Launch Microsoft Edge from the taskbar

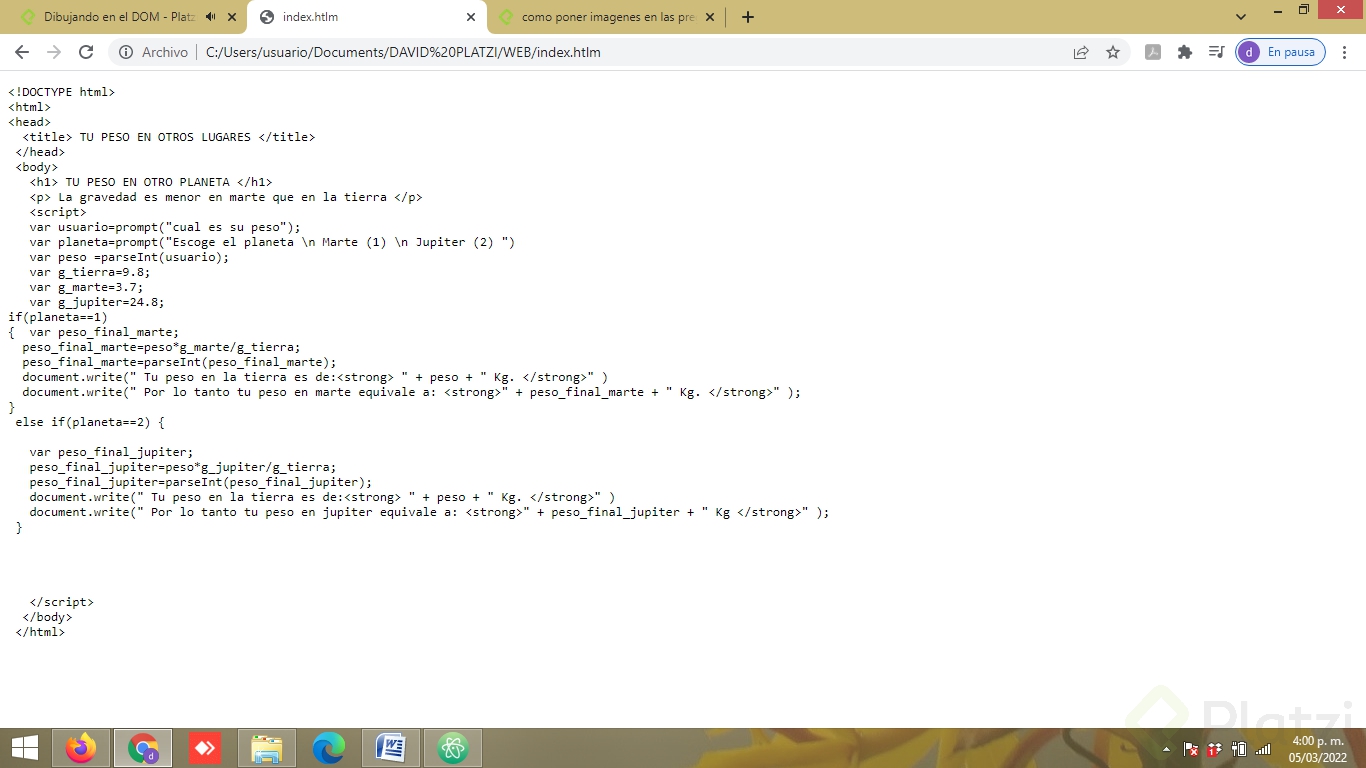[x=329, y=748]
